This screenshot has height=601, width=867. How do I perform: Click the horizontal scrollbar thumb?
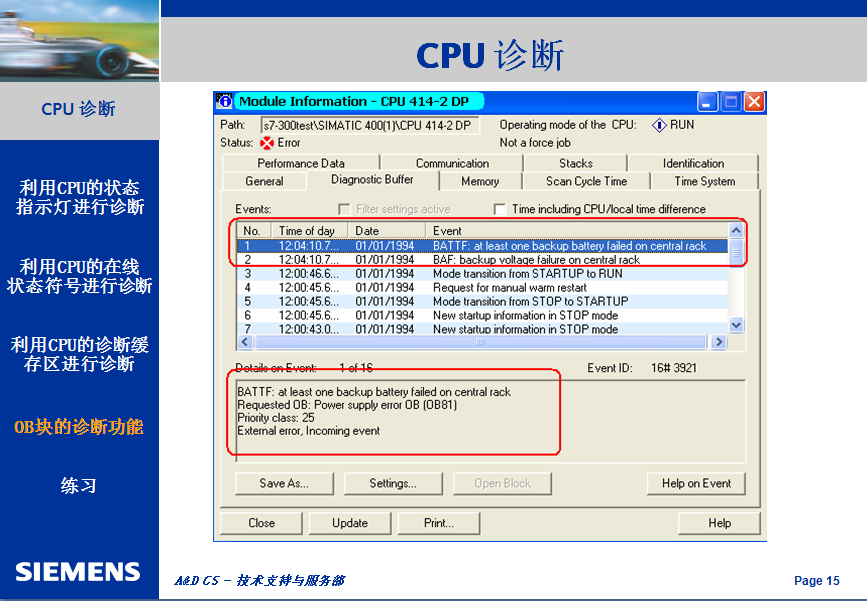click(x=480, y=342)
